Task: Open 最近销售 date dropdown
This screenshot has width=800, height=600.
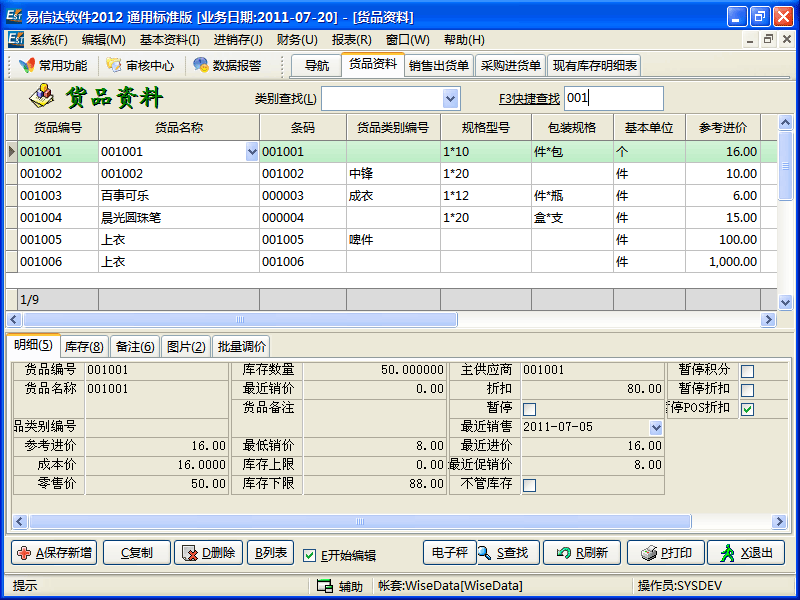Action: 656,427
